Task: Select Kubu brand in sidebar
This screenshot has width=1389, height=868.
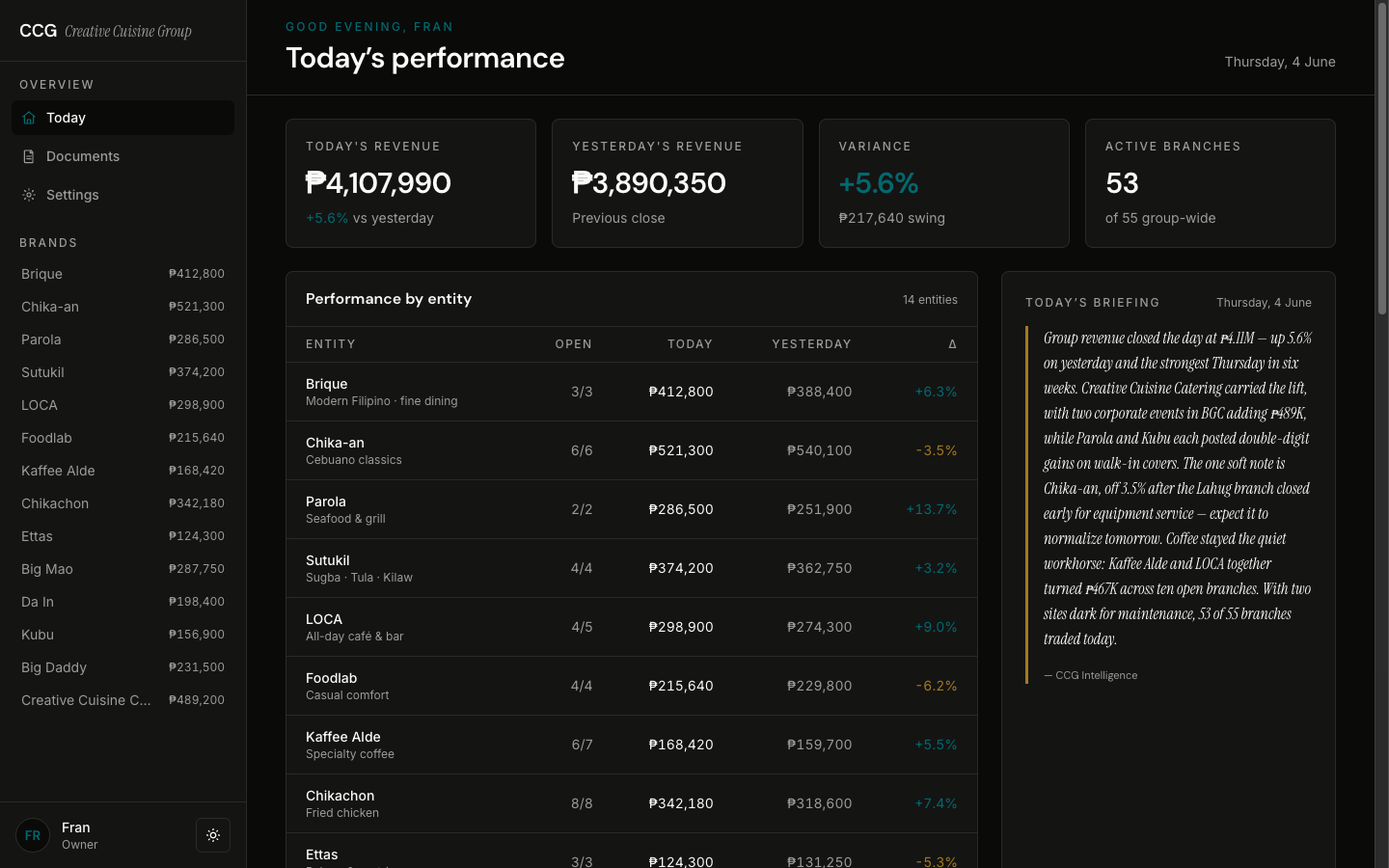Action: coord(123,635)
